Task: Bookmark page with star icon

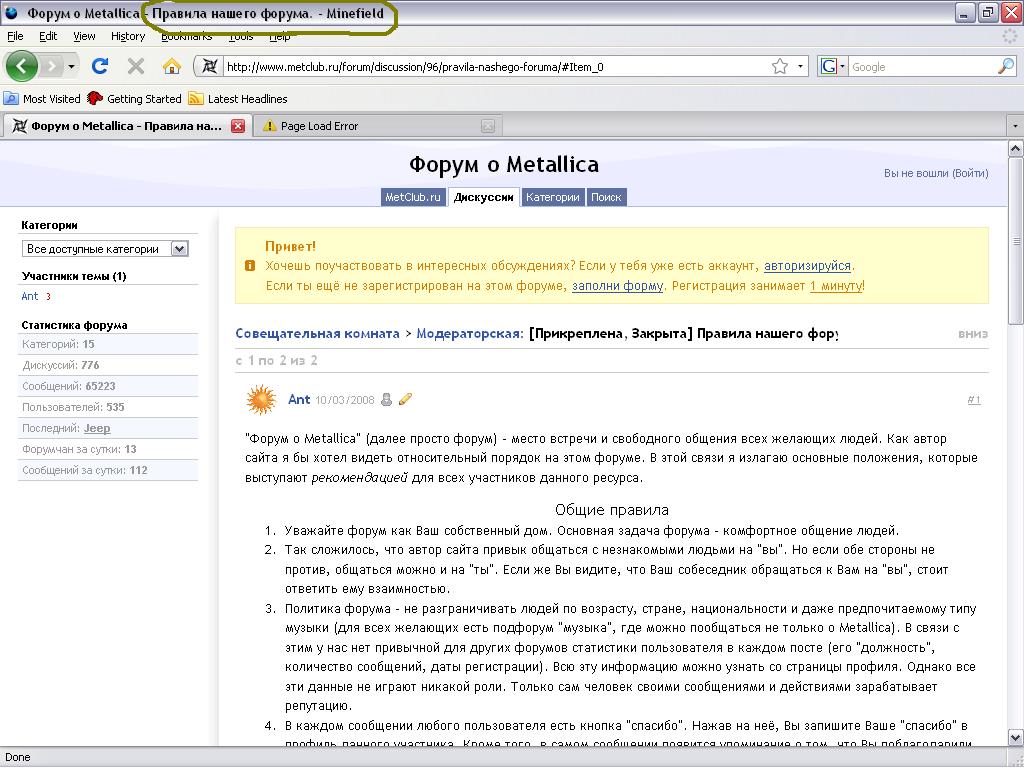Action: tap(780, 67)
